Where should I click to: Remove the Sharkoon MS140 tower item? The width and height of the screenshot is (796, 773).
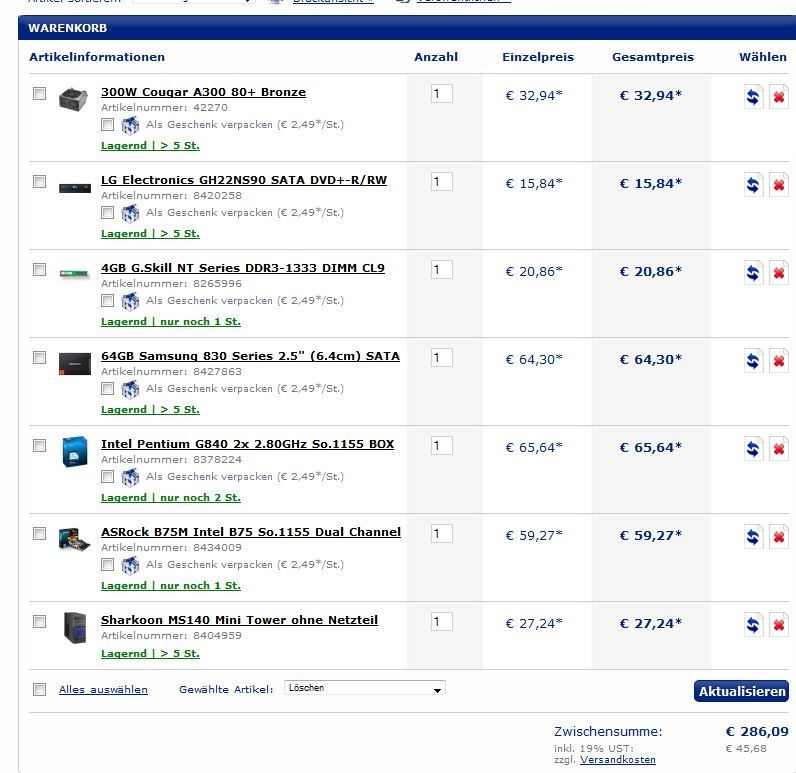point(778,625)
